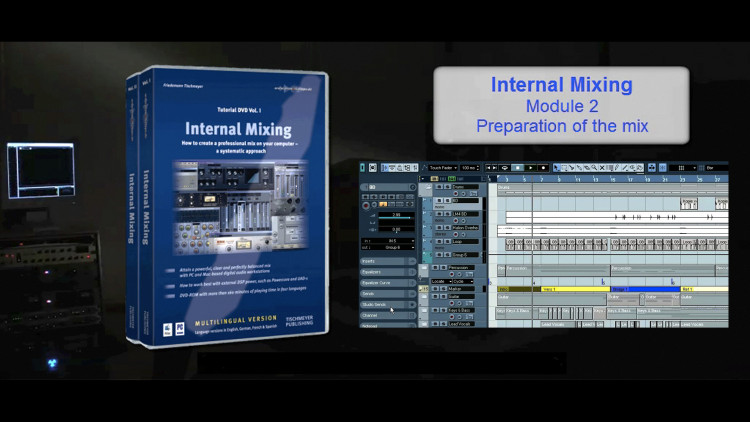Select the Object Selection arrow tool
This screenshot has height=422, width=750.
(x=557, y=167)
